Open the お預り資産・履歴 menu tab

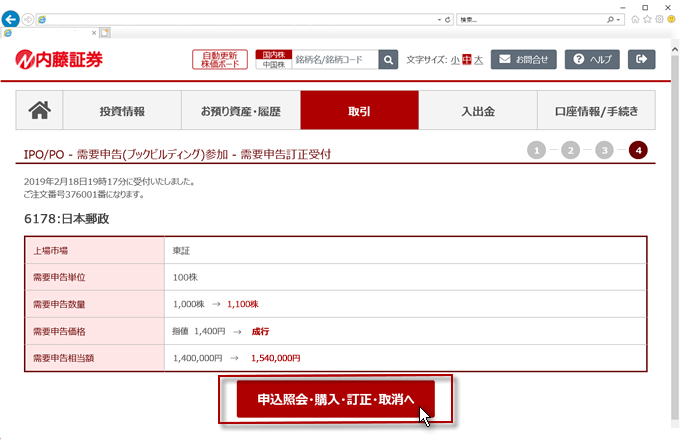(x=241, y=110)
